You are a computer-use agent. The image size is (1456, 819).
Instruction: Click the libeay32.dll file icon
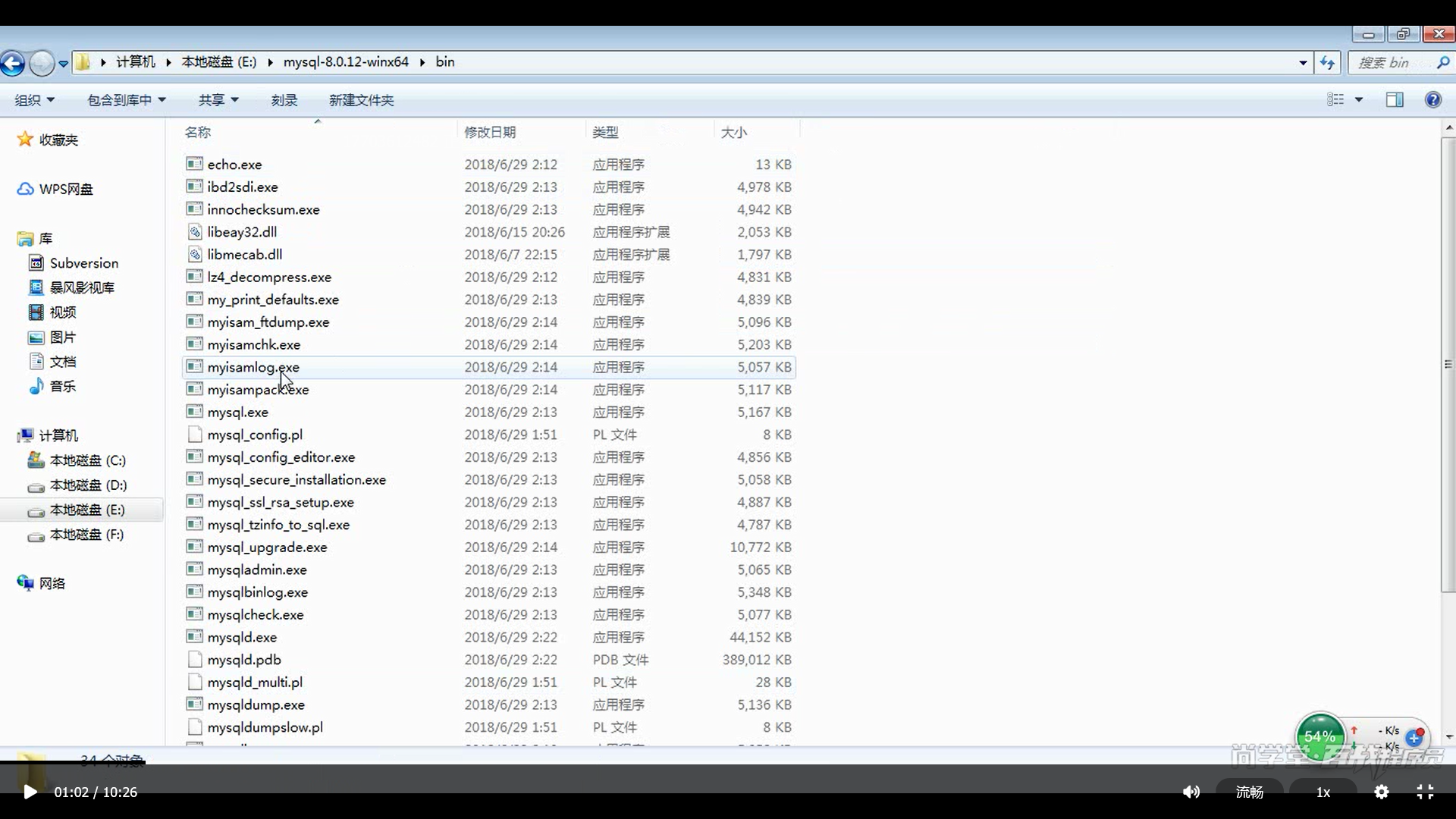tap(195, 231)
